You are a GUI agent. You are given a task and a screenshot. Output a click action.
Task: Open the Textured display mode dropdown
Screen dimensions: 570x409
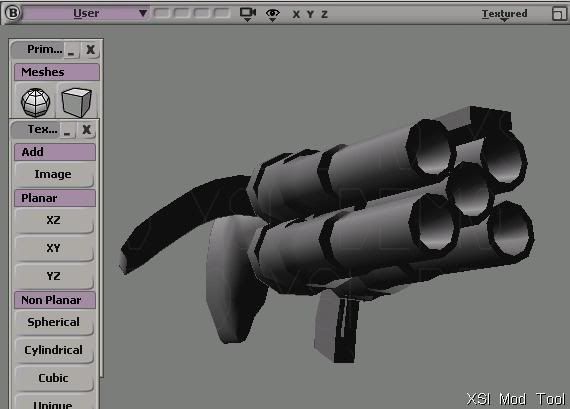coord(504,14)
